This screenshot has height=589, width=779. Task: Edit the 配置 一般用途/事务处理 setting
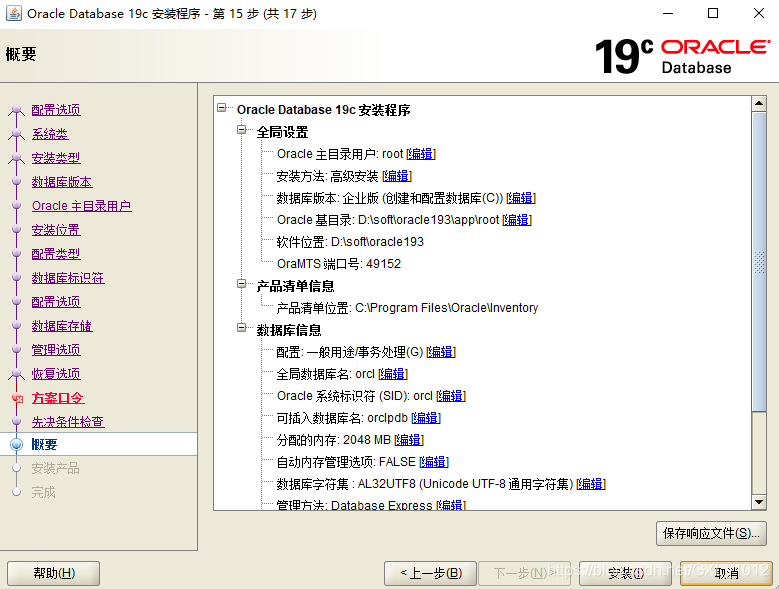tap(441, 352)
